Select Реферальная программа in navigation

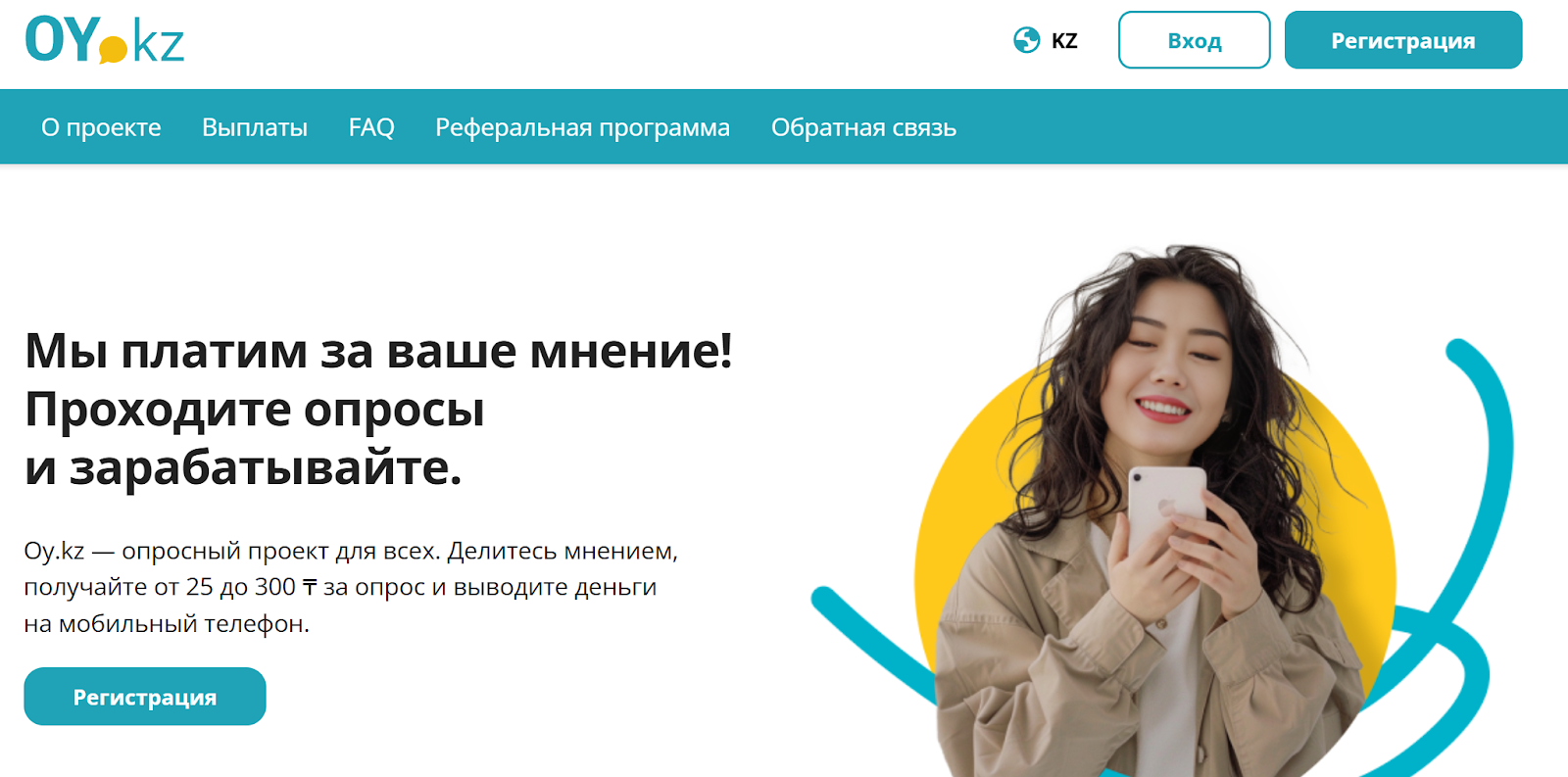582,127
